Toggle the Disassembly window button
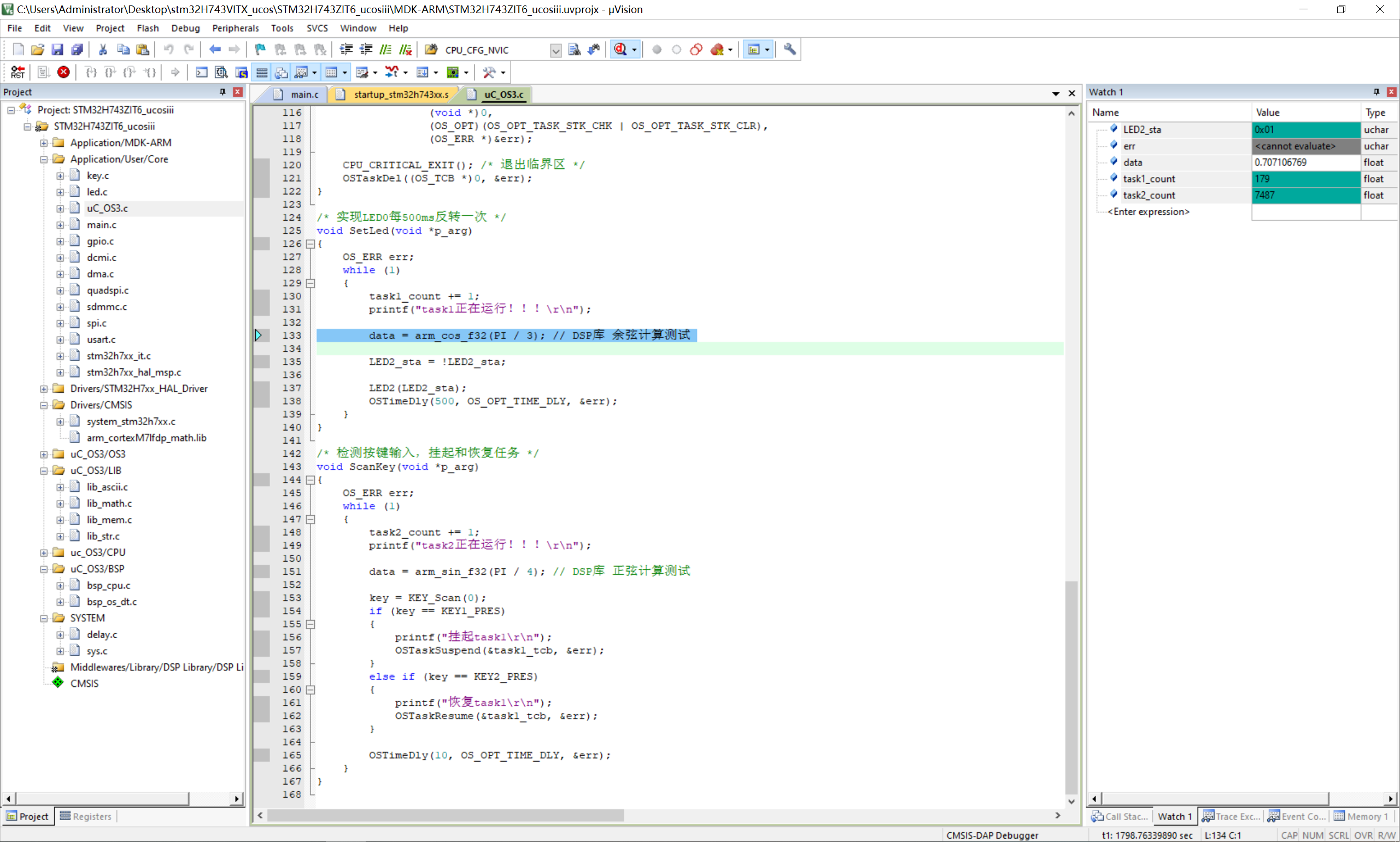Image resolution: width=1400 pixels, height=842 pixels. (221, 72)
